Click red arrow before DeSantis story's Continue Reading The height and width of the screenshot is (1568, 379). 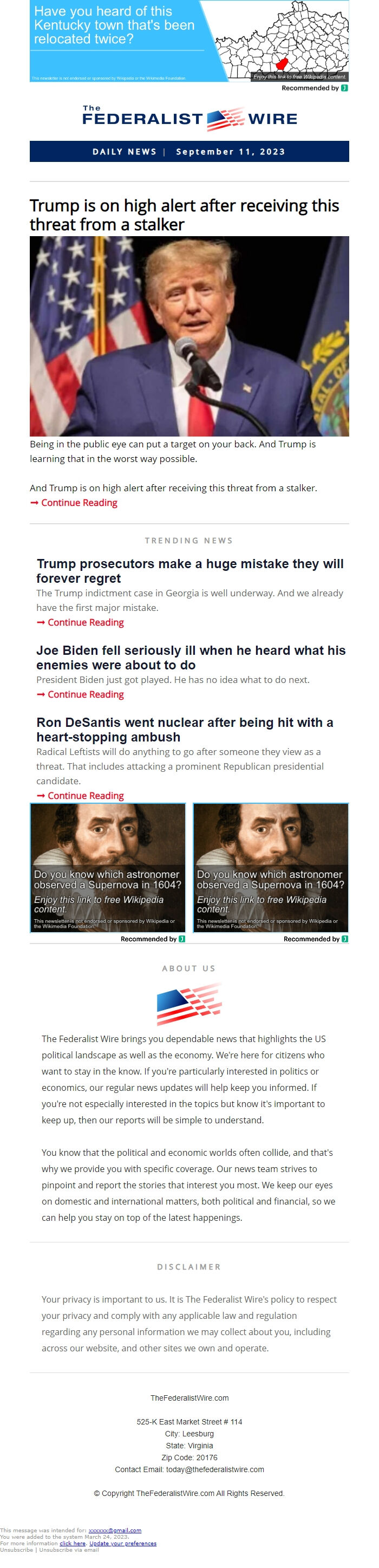click(x=41, y=796)
